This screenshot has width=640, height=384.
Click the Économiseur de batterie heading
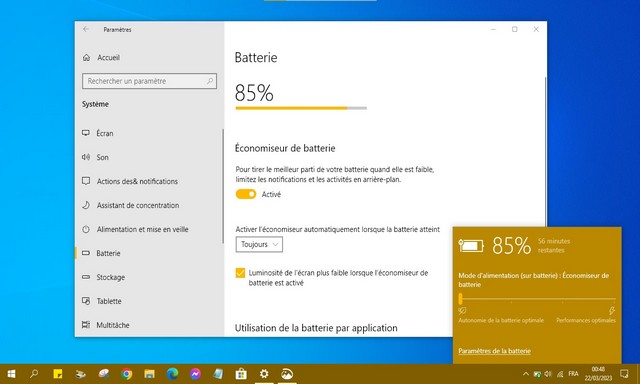tap(285, 148)
